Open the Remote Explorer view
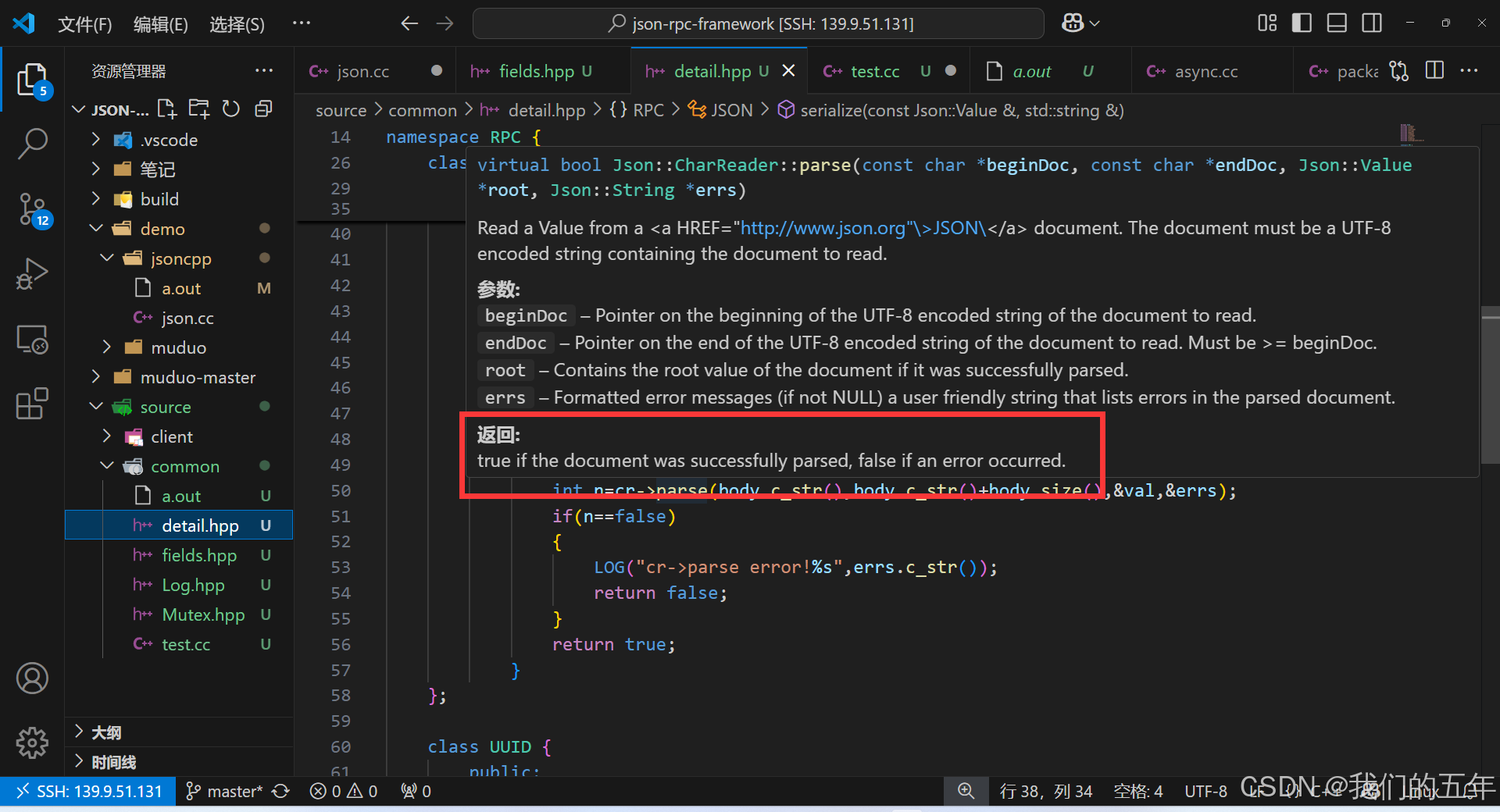This screenshot has width=1500, height=812. 32,340
